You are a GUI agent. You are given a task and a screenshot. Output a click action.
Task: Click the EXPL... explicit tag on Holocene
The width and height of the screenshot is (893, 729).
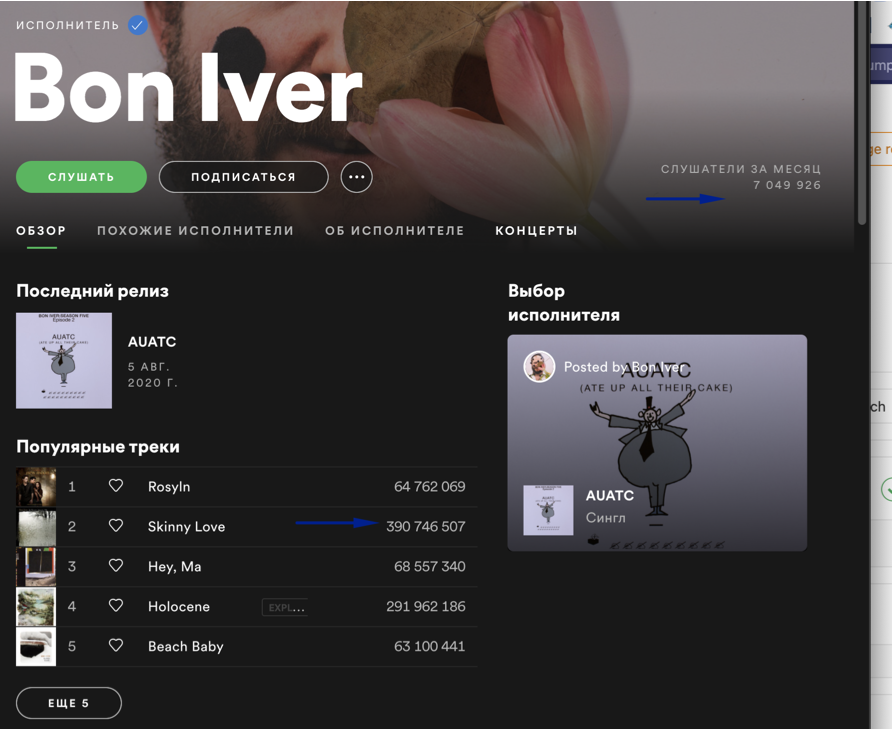tap(285, 608)
